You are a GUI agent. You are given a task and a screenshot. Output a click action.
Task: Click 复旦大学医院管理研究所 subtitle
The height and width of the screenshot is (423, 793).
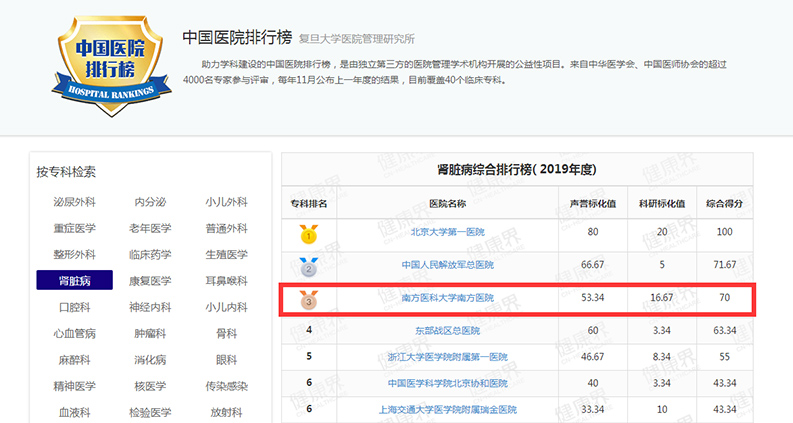point(357,39)
